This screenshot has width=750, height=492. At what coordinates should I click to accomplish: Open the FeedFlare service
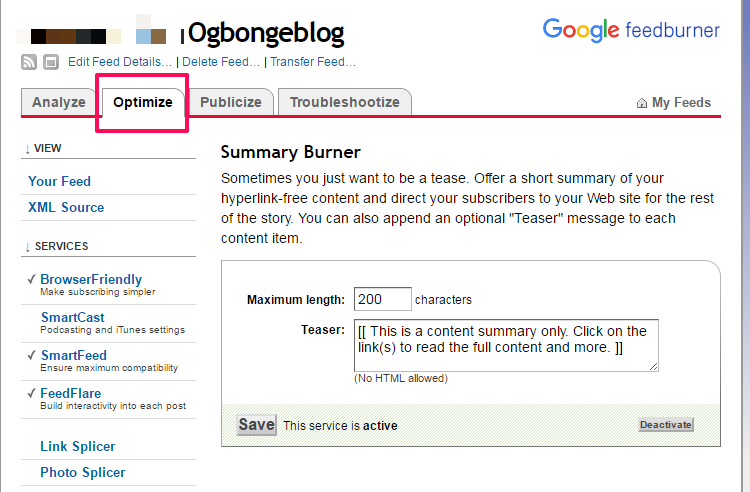[70, 393]
